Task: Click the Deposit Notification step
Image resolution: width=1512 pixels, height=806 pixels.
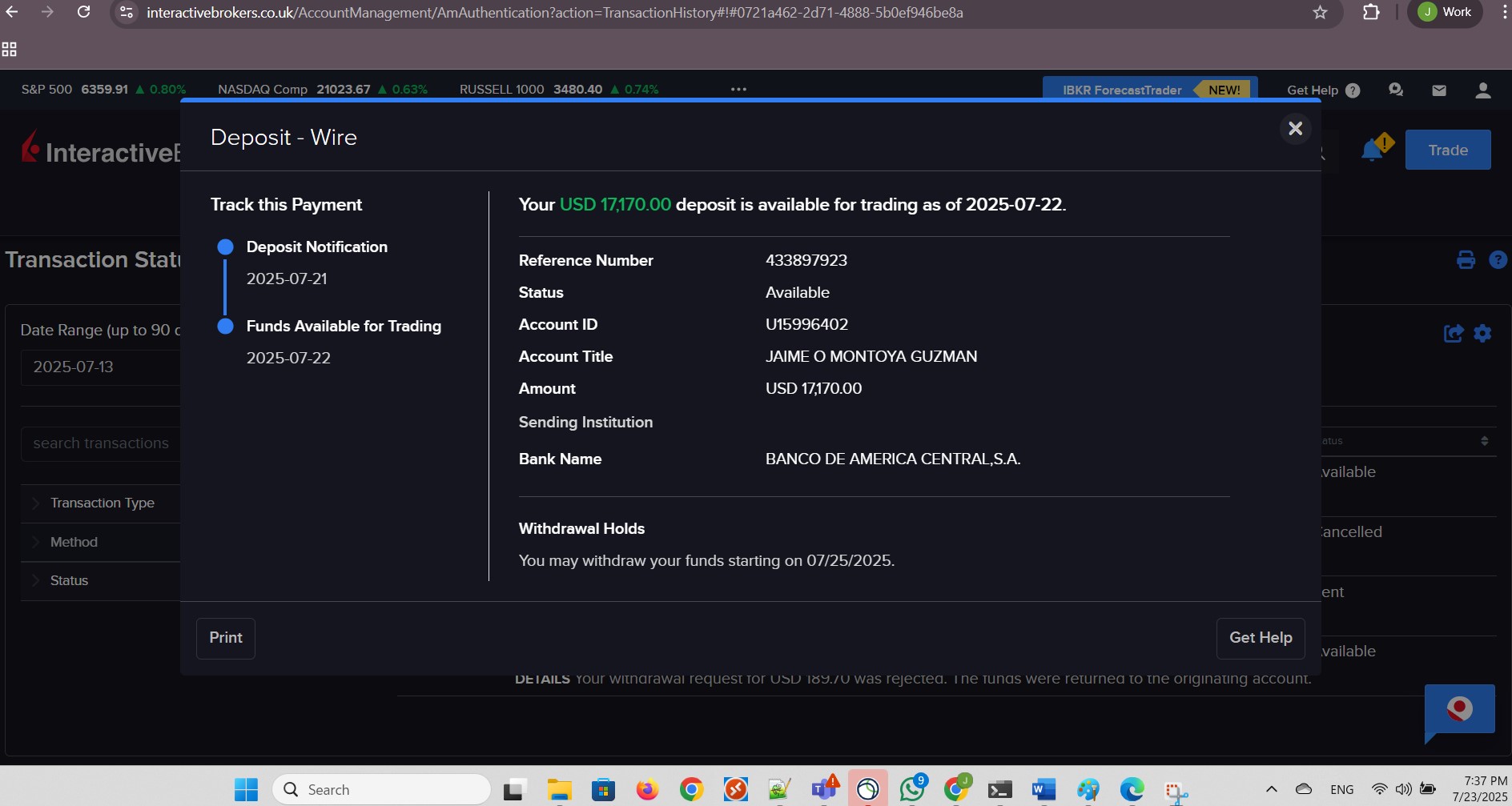Action: 317,247
